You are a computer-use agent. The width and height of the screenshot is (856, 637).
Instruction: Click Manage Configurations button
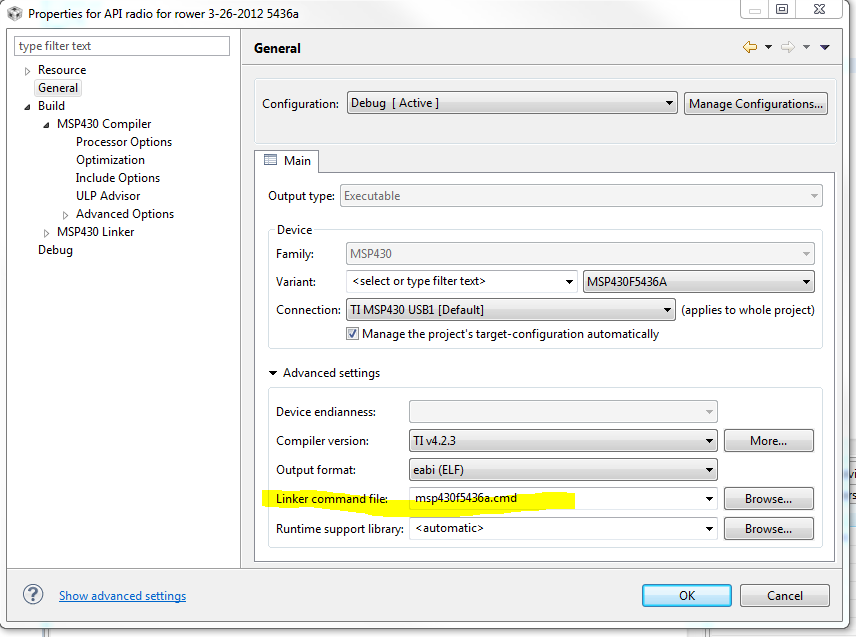click(x=756, y=103)
